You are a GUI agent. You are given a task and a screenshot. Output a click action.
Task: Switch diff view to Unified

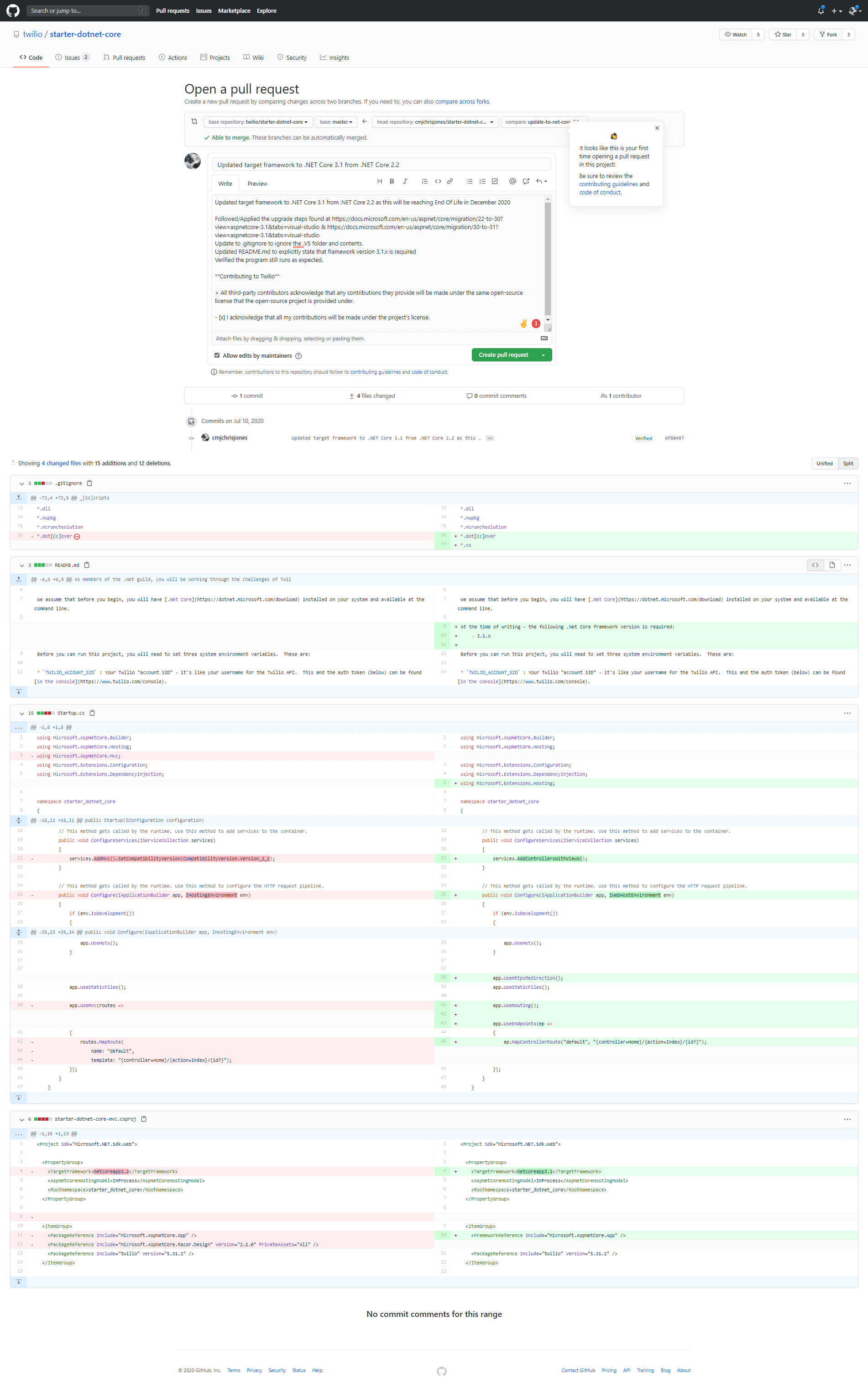824,463
